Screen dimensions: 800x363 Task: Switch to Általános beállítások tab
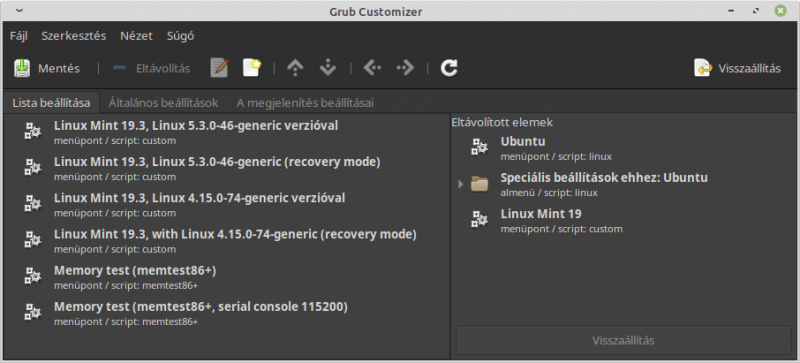point(163,103)
